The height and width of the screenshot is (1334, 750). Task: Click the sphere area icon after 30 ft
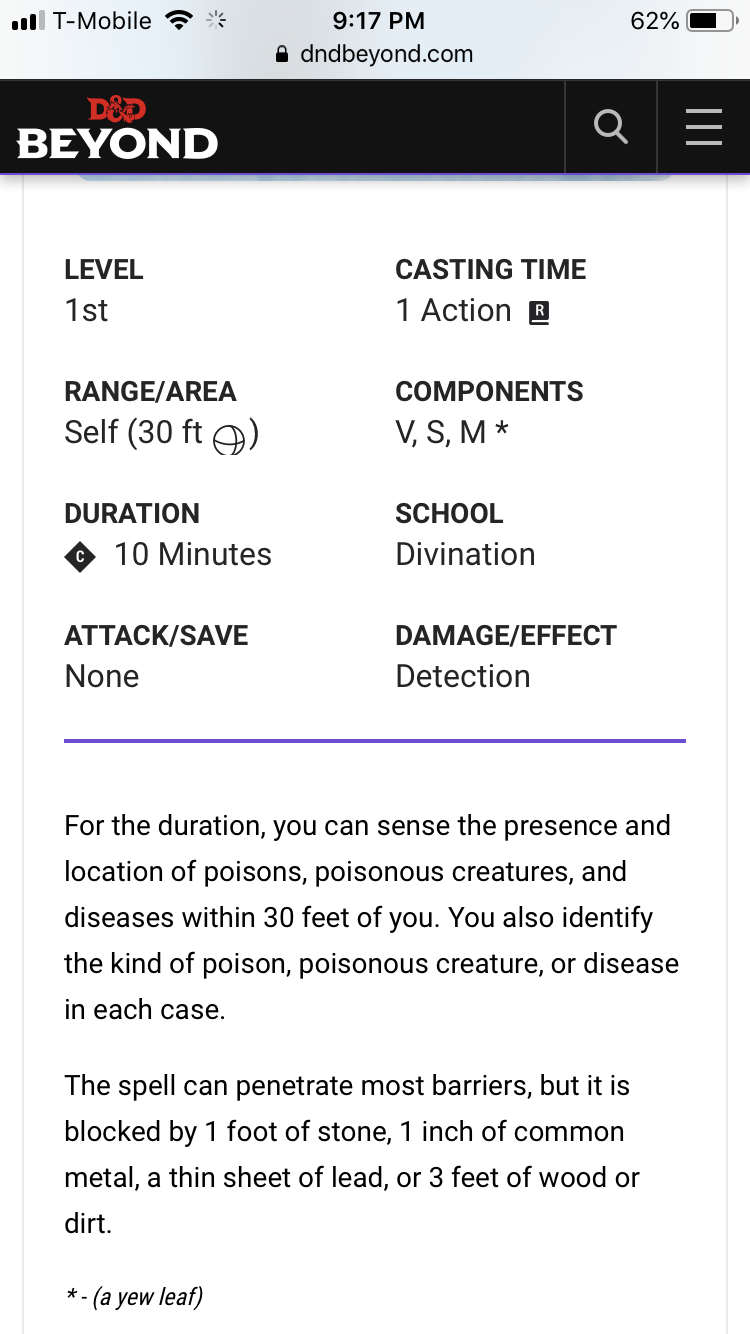[229, 439]
